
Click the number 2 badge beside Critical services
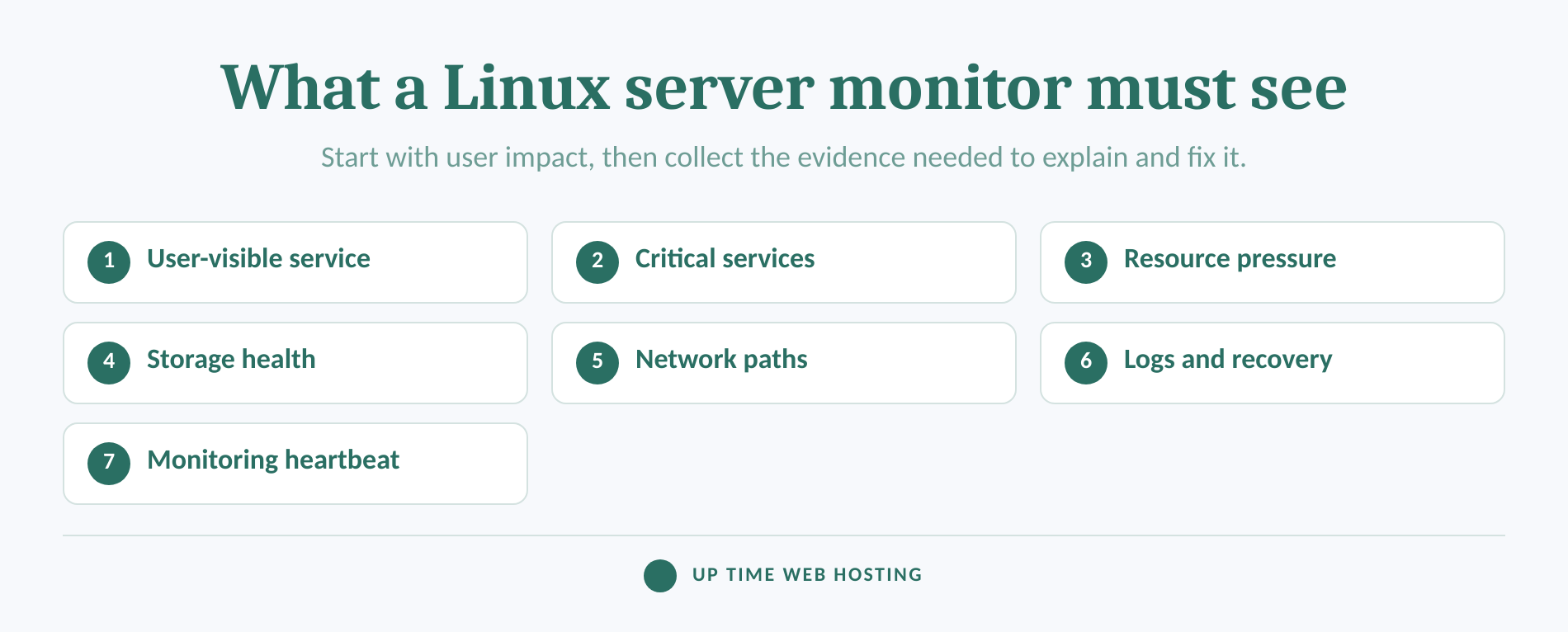(x=597, y=262)
